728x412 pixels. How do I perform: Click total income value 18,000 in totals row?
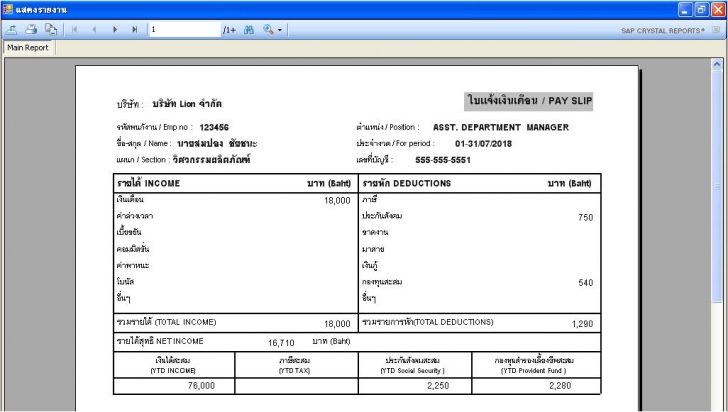pyautogui.click(x=337, y=324)
